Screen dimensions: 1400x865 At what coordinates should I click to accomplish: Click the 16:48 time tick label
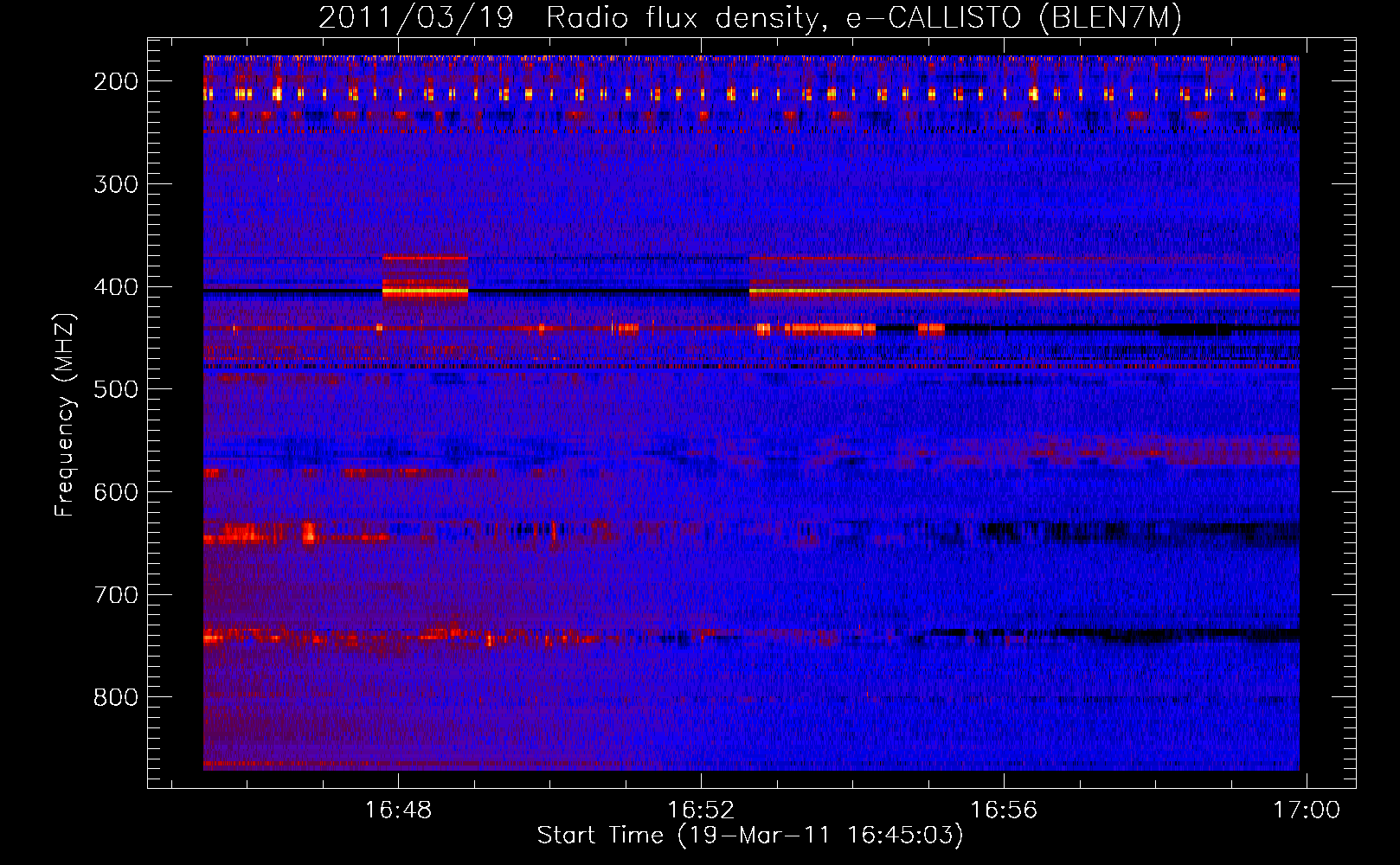(398, 810)
